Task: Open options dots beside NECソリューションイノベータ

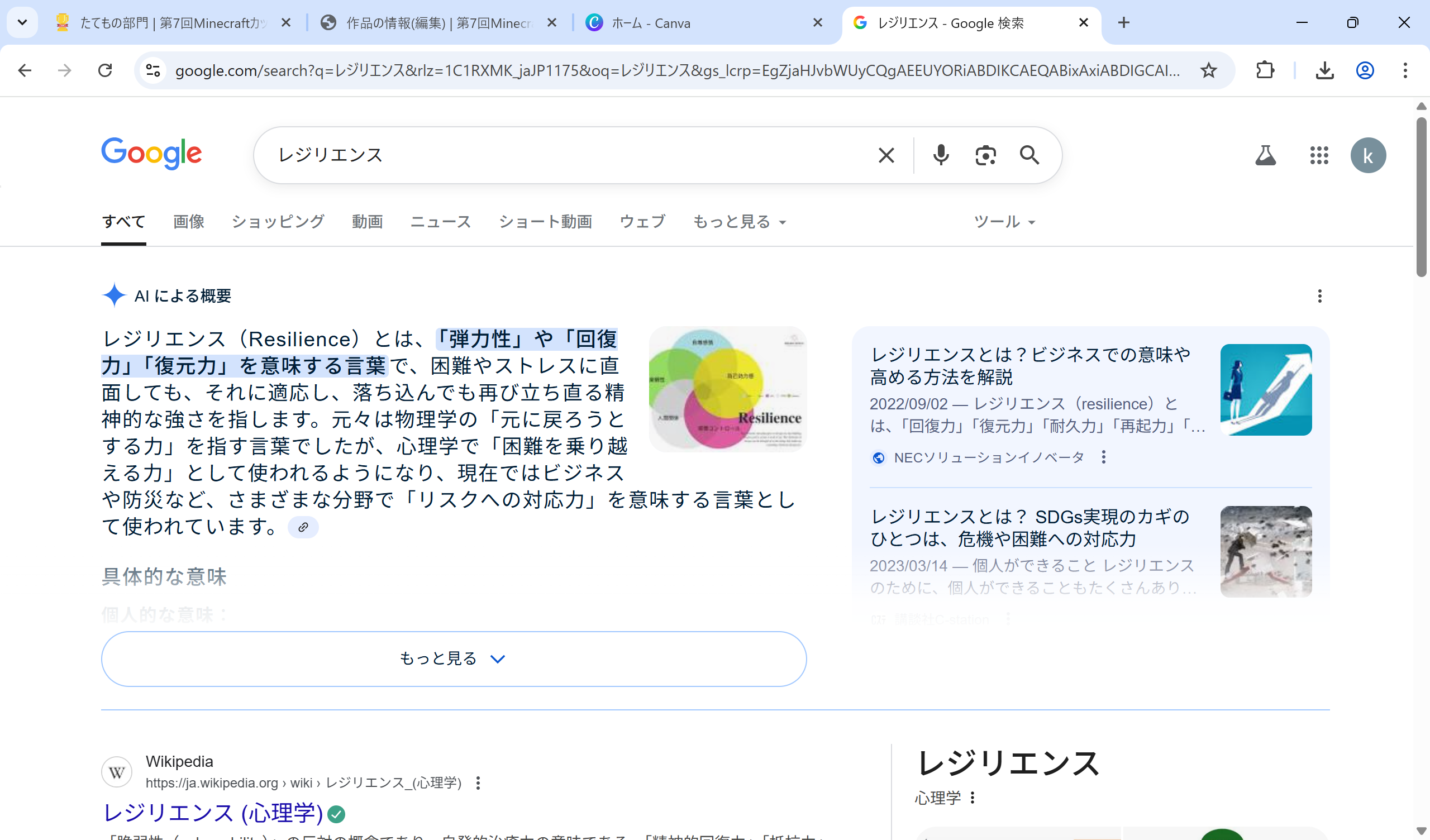Action: pos(1104,457)
